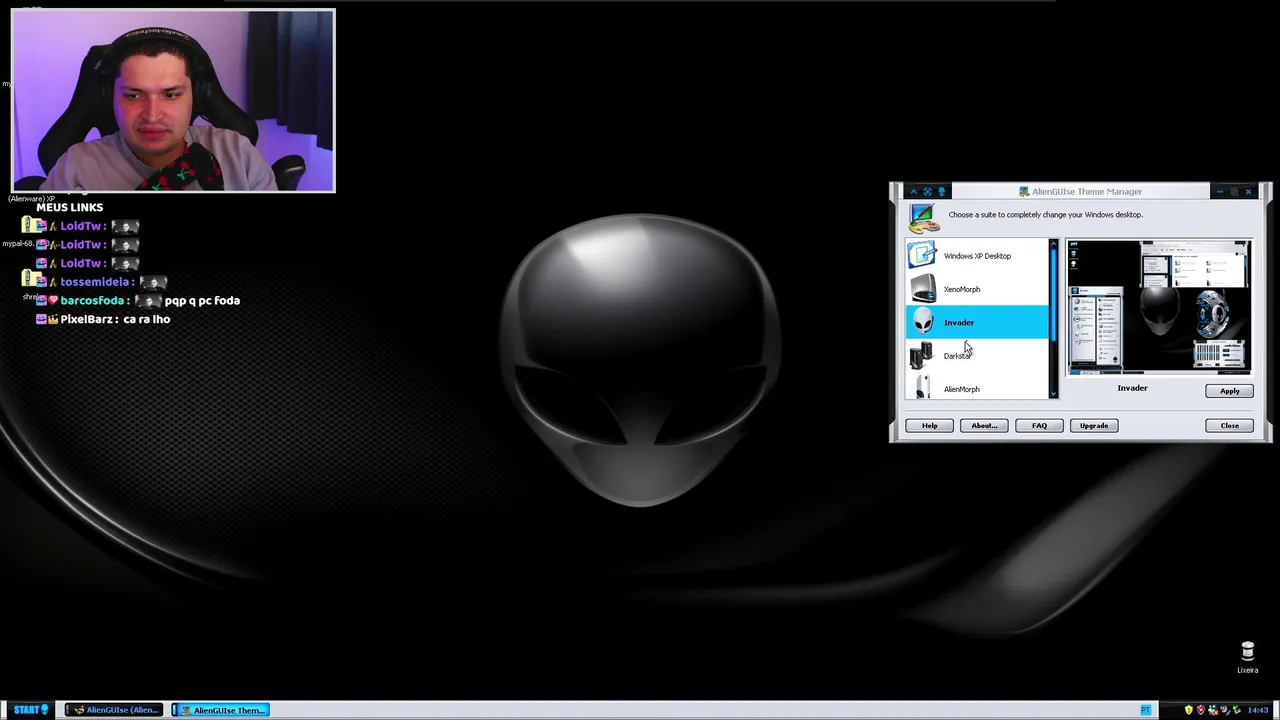This screenshot has width=1280, height=720.
Task: Switch to AlienGUIse (Alien... taskbar window
Action: (x=113, y=710)
